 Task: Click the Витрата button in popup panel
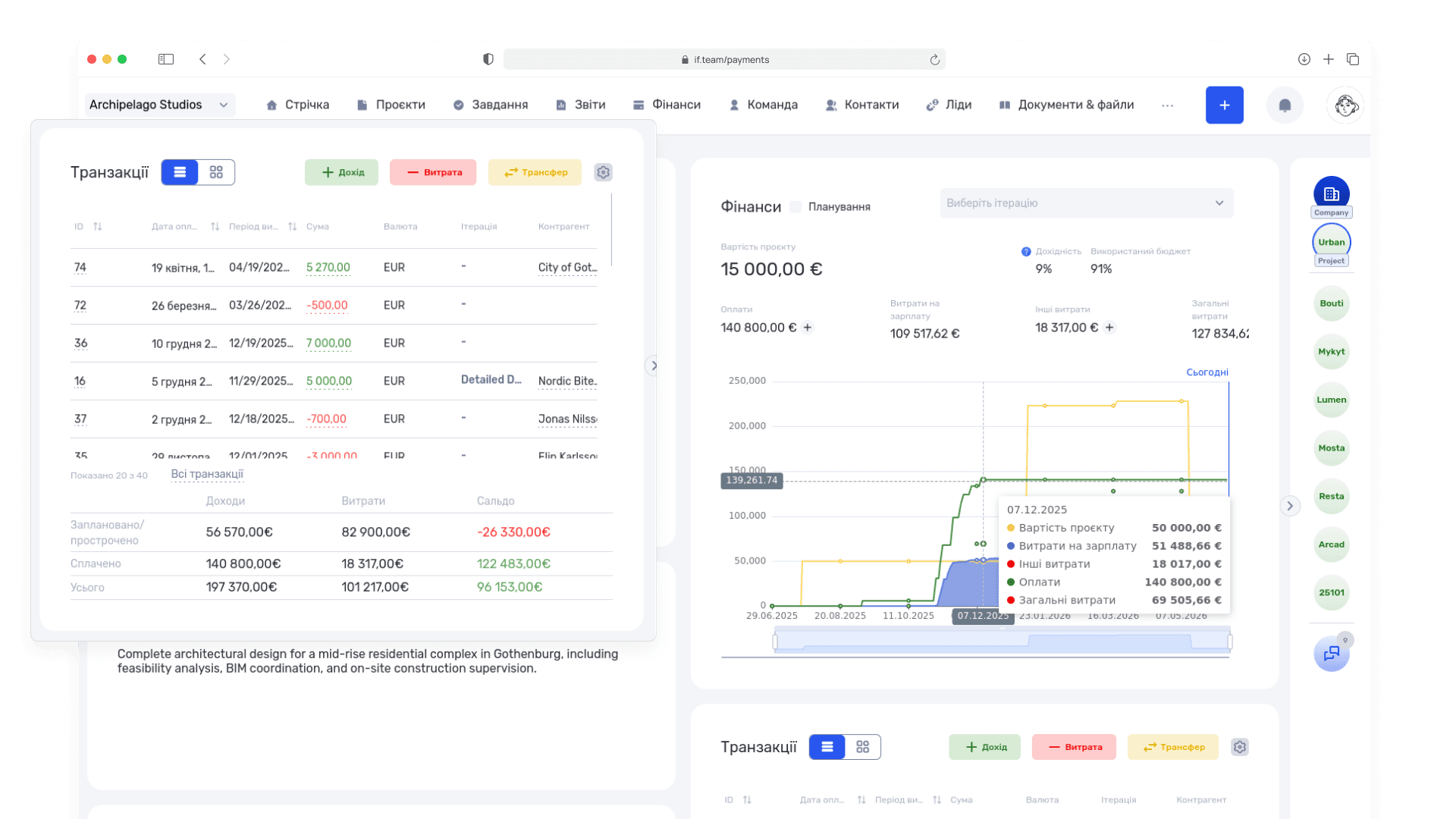pyautogui.click(x=433, y=172)
